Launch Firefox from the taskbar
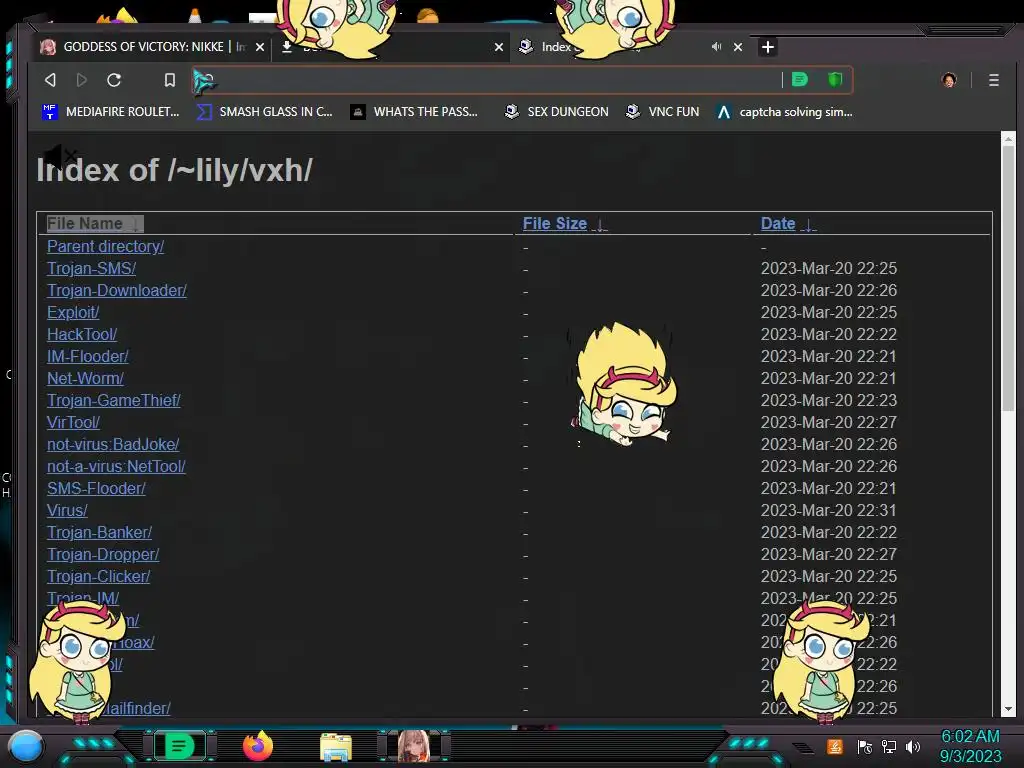 [x=258, y=746]
